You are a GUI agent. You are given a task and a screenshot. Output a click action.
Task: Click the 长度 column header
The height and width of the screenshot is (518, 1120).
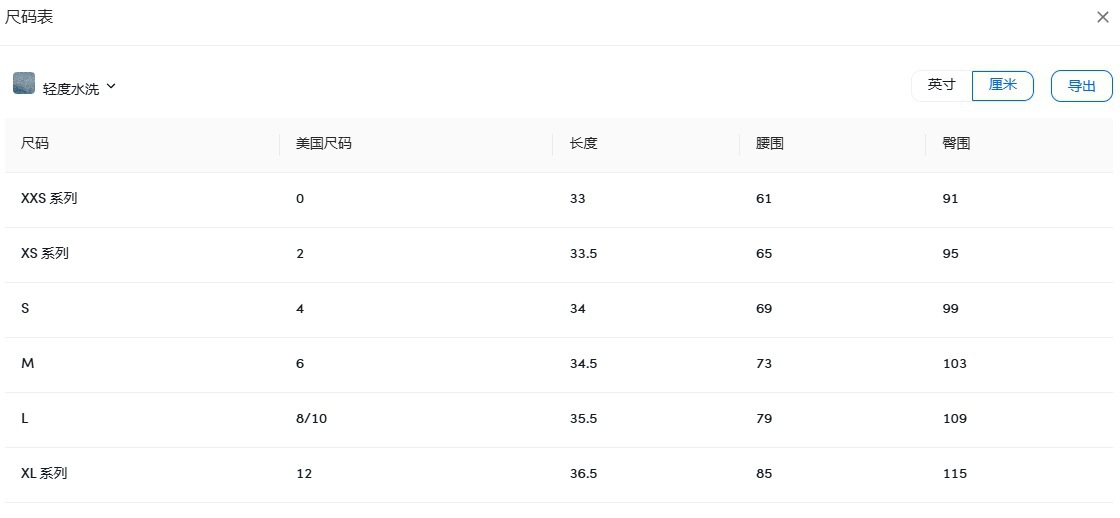(x=583, y=143)
